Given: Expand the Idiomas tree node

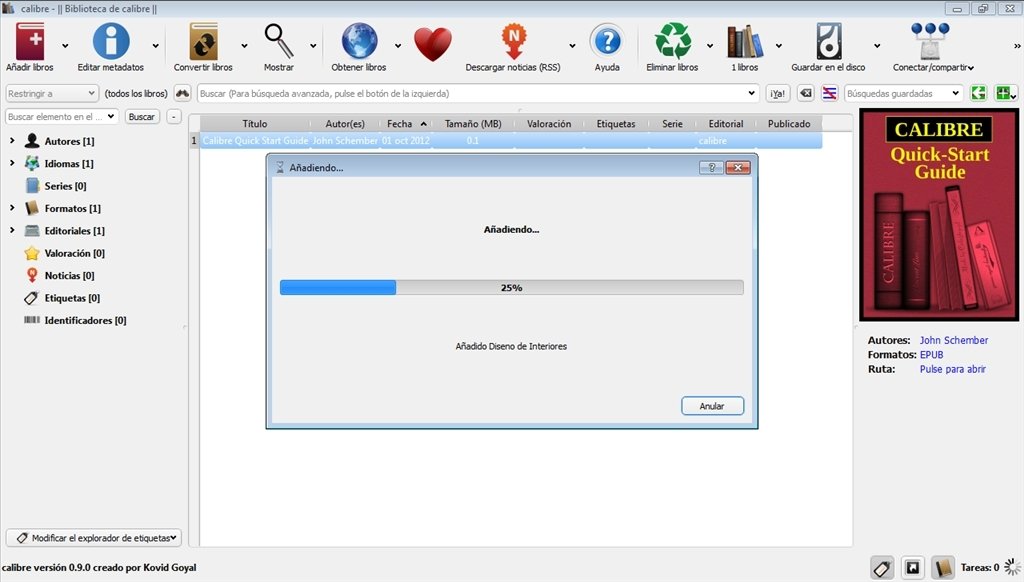Looking at the screenshot, I should click(x=12, y=163).
